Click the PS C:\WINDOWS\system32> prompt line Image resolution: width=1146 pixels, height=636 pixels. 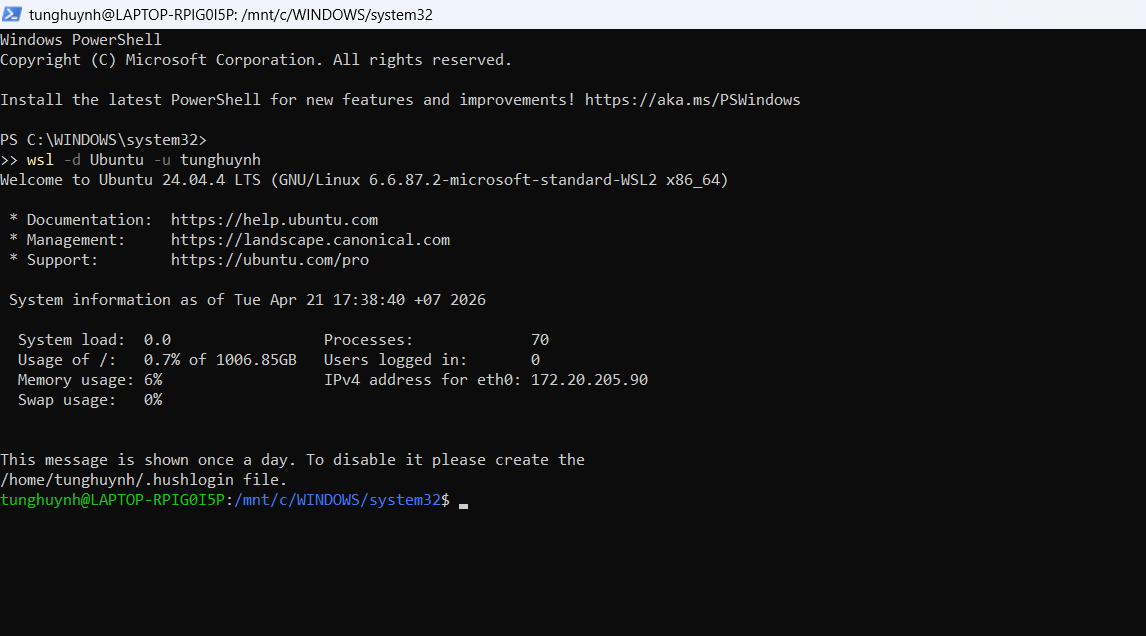(103, 140)
